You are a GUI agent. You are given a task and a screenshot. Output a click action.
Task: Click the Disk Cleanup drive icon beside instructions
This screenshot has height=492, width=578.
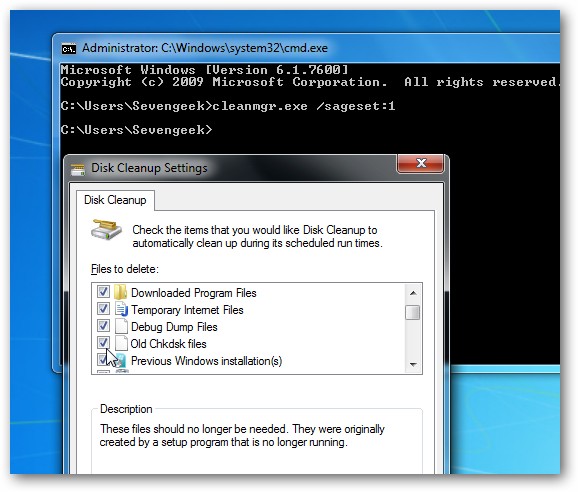click(x=106, y=230)
